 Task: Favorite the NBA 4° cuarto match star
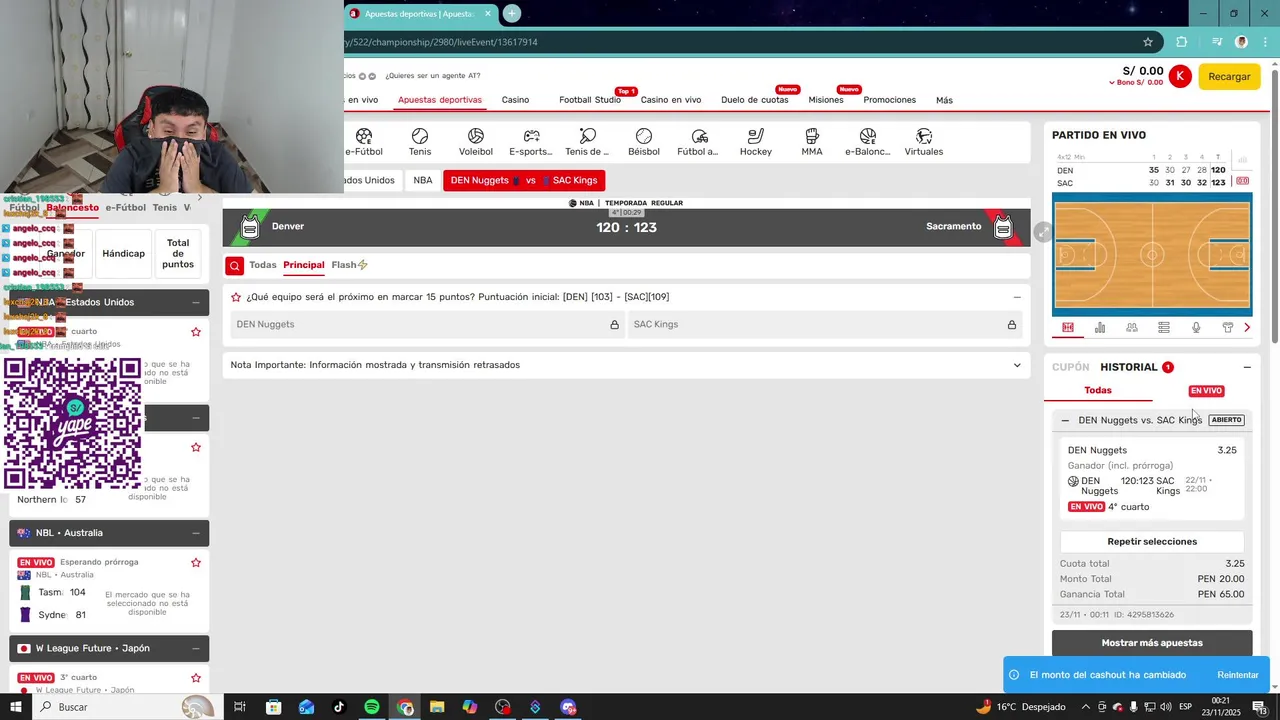[196, 332]
